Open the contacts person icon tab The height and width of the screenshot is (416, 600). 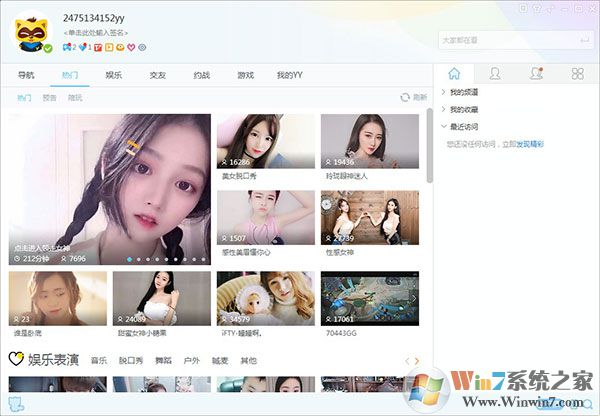[x=494, y=74]
